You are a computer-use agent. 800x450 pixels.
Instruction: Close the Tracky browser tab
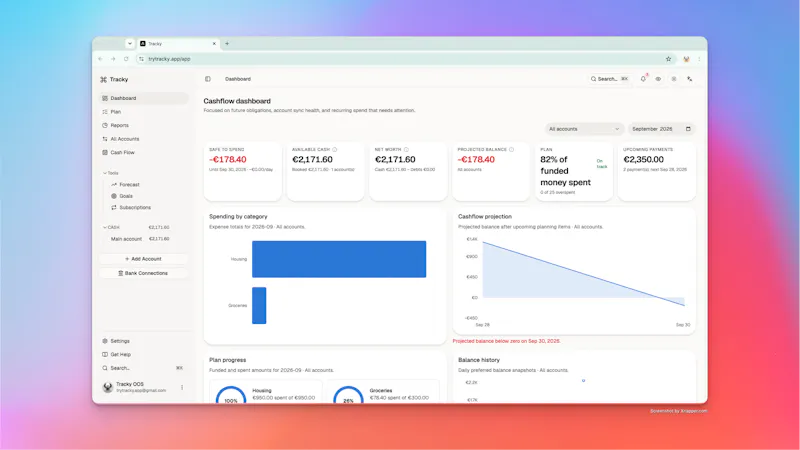click(214, 44)
